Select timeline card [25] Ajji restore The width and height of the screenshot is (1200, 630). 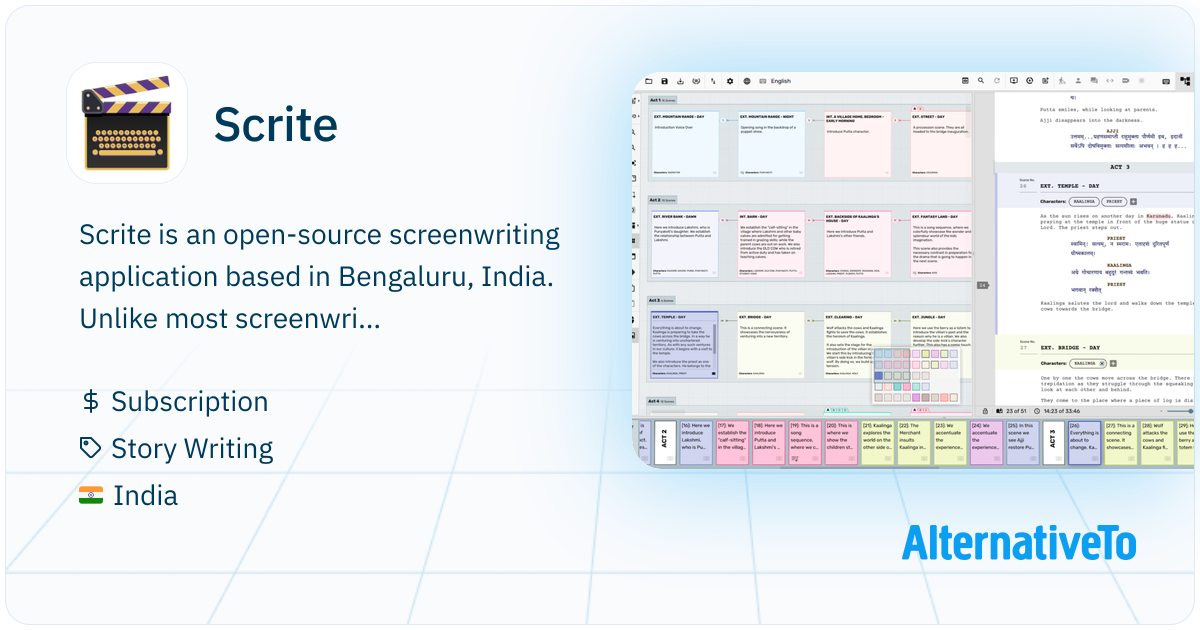coord(1022,443)
